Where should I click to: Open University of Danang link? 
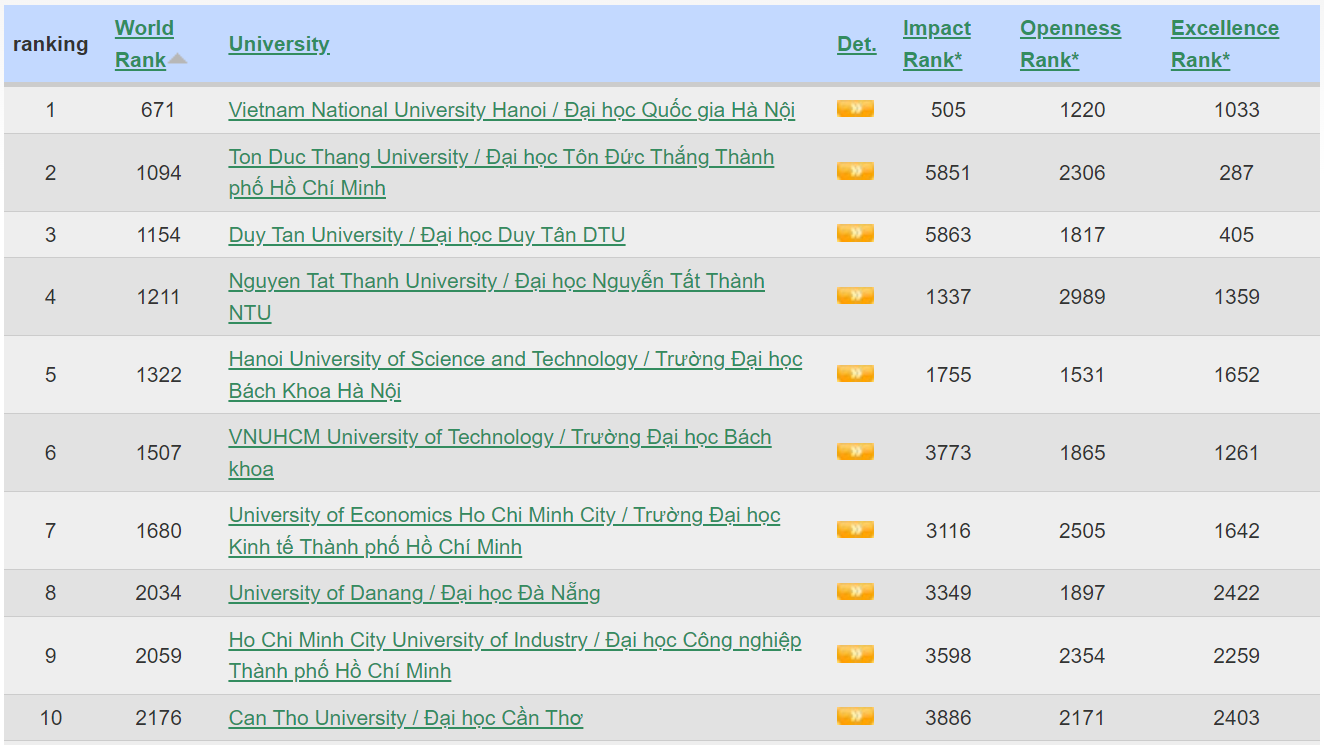click(x=415, y=593)
